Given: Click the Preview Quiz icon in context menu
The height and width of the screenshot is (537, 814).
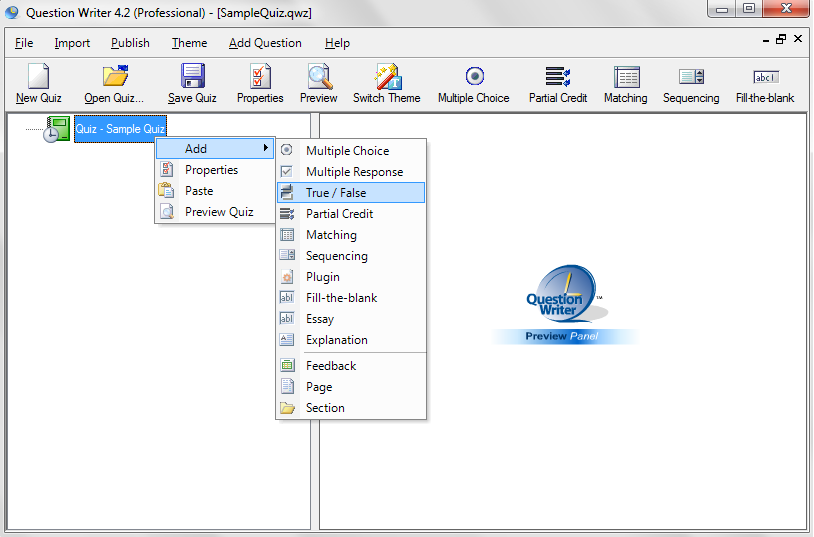Looking at the screenshot, I should point(167,211).
